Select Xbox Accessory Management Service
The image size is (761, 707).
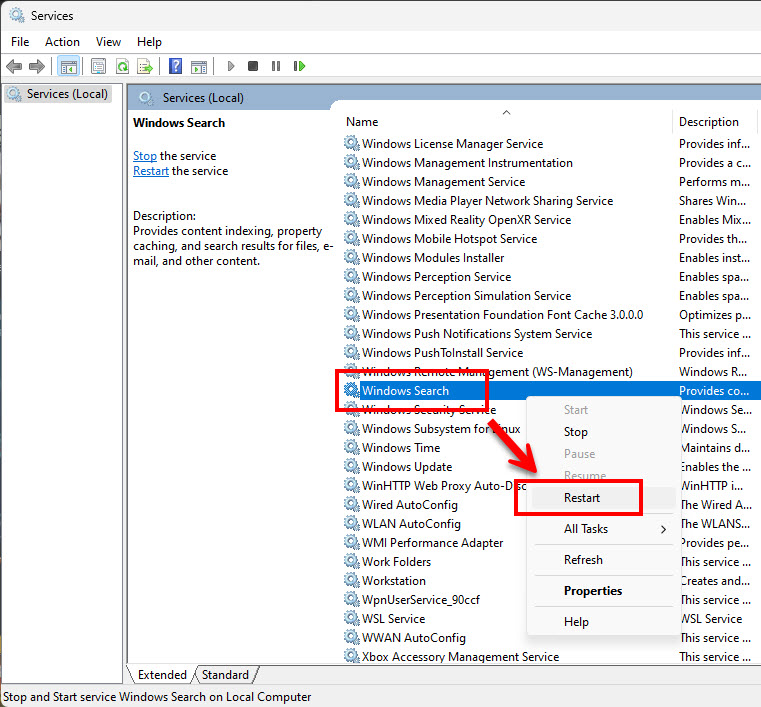click(x=460, y=656)
